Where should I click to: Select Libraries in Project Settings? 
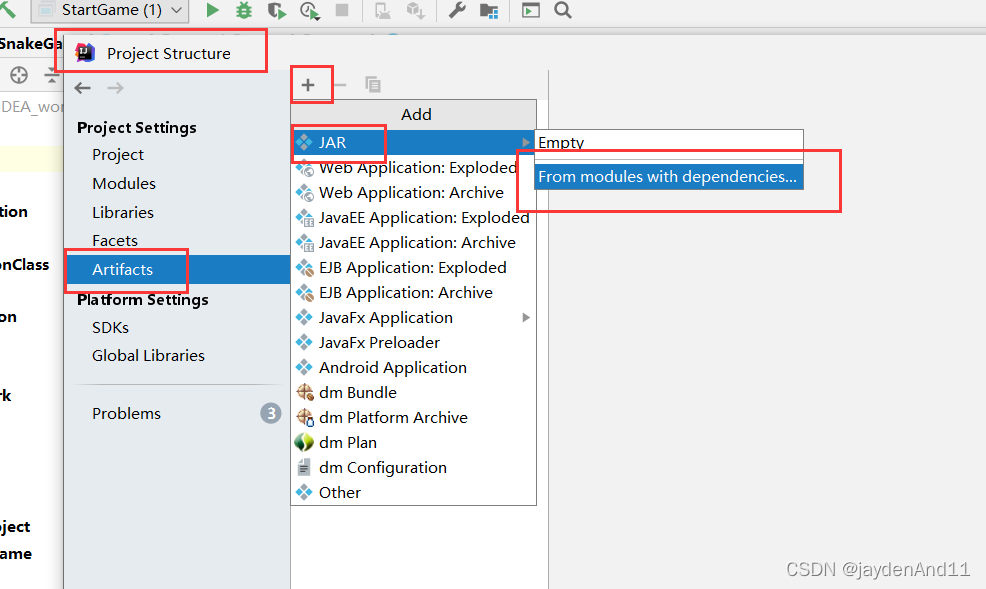click(123, 212)
